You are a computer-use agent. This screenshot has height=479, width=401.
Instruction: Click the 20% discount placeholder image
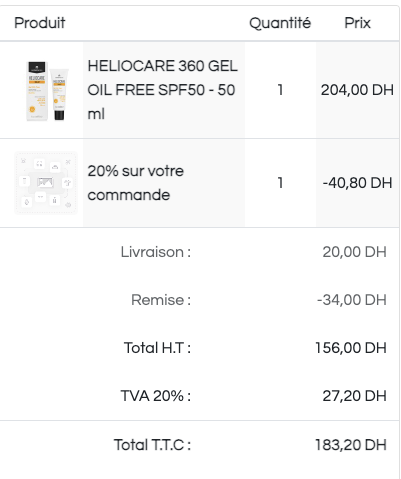tap(46, 183)
